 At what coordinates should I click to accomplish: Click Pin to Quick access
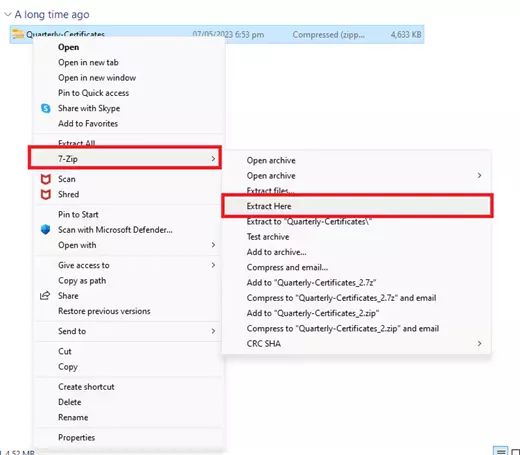pos(93,93)
